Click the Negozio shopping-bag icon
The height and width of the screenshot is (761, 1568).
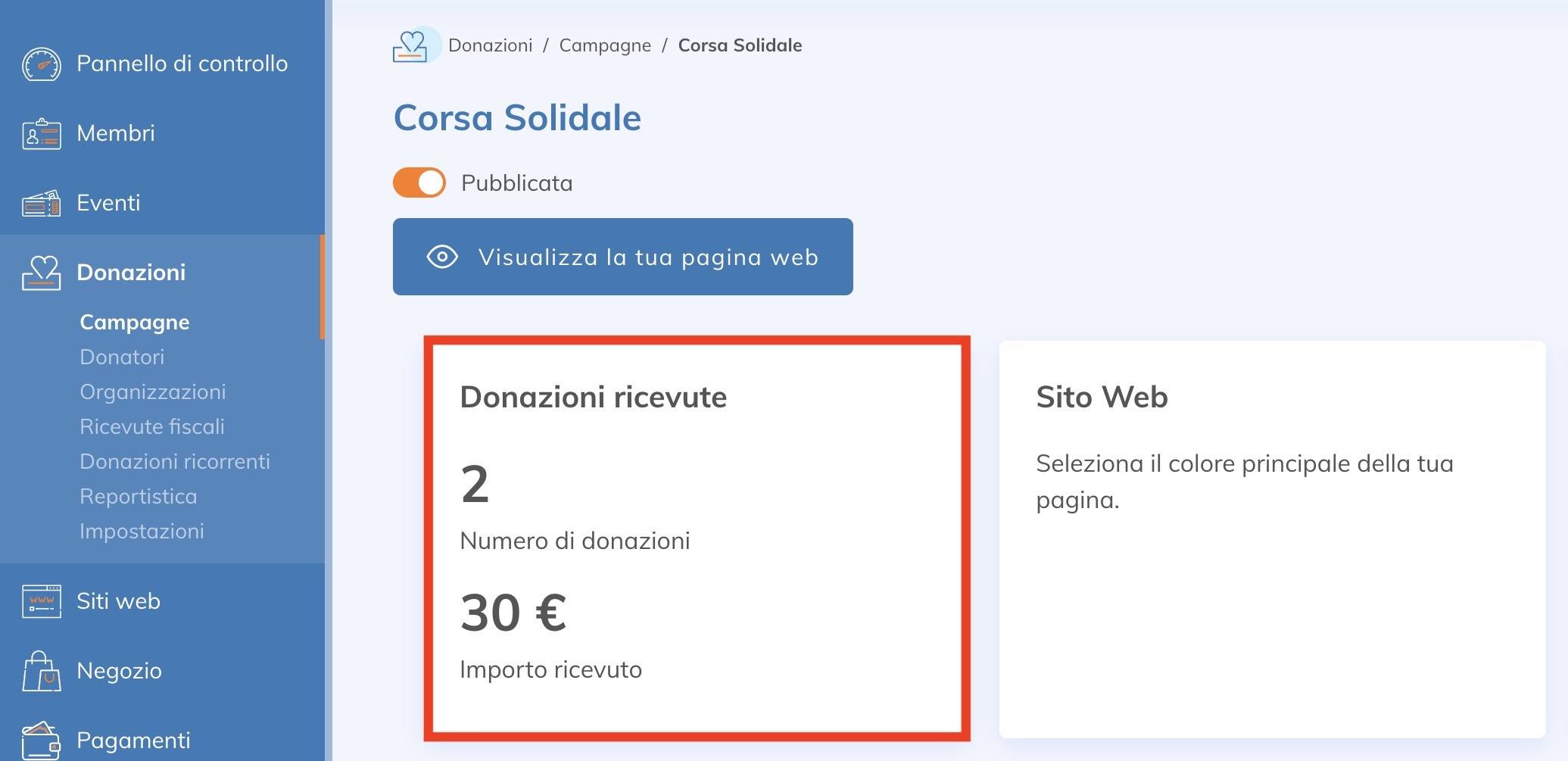click(42, 670)
